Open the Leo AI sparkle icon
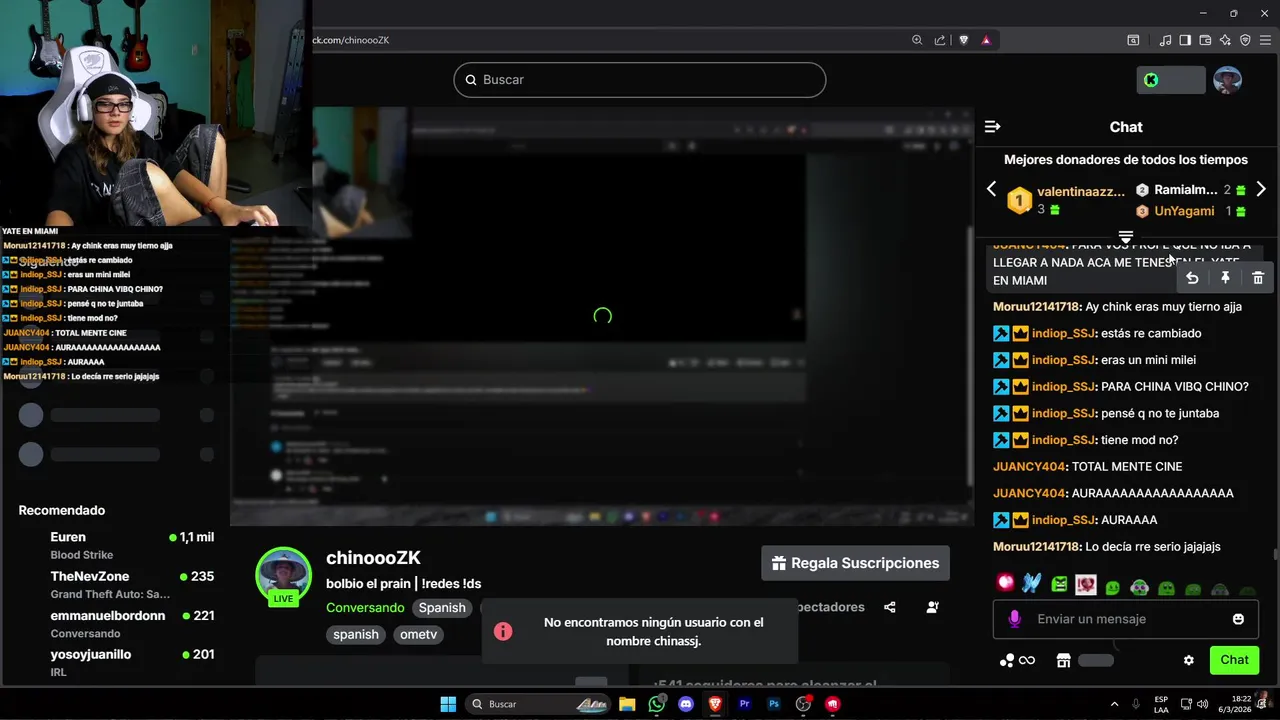 coord(1225,40)
